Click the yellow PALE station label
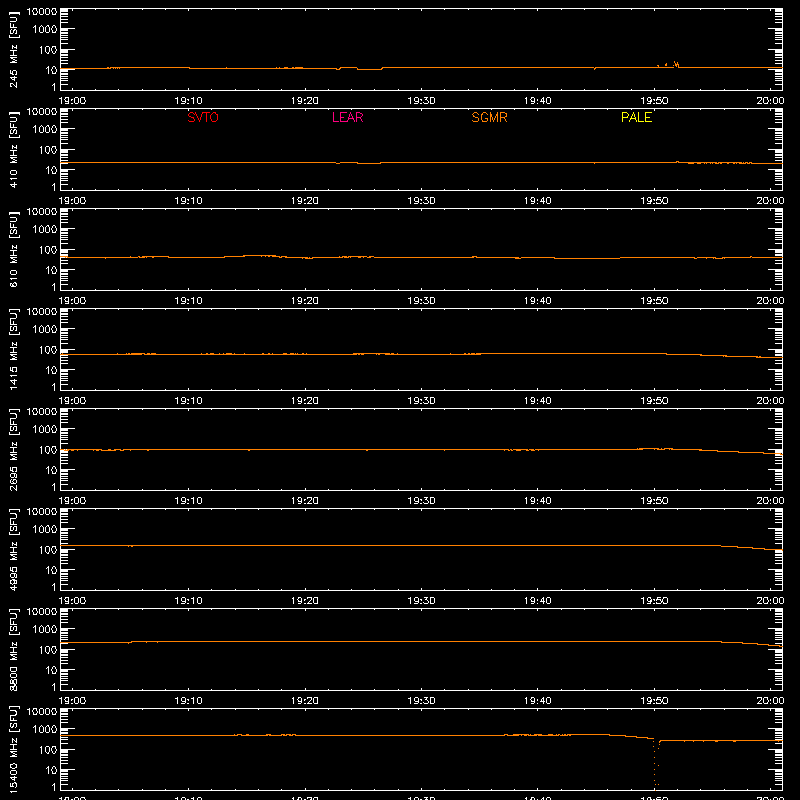The height and width of the screenshot is (800, 800). (636, 117)
